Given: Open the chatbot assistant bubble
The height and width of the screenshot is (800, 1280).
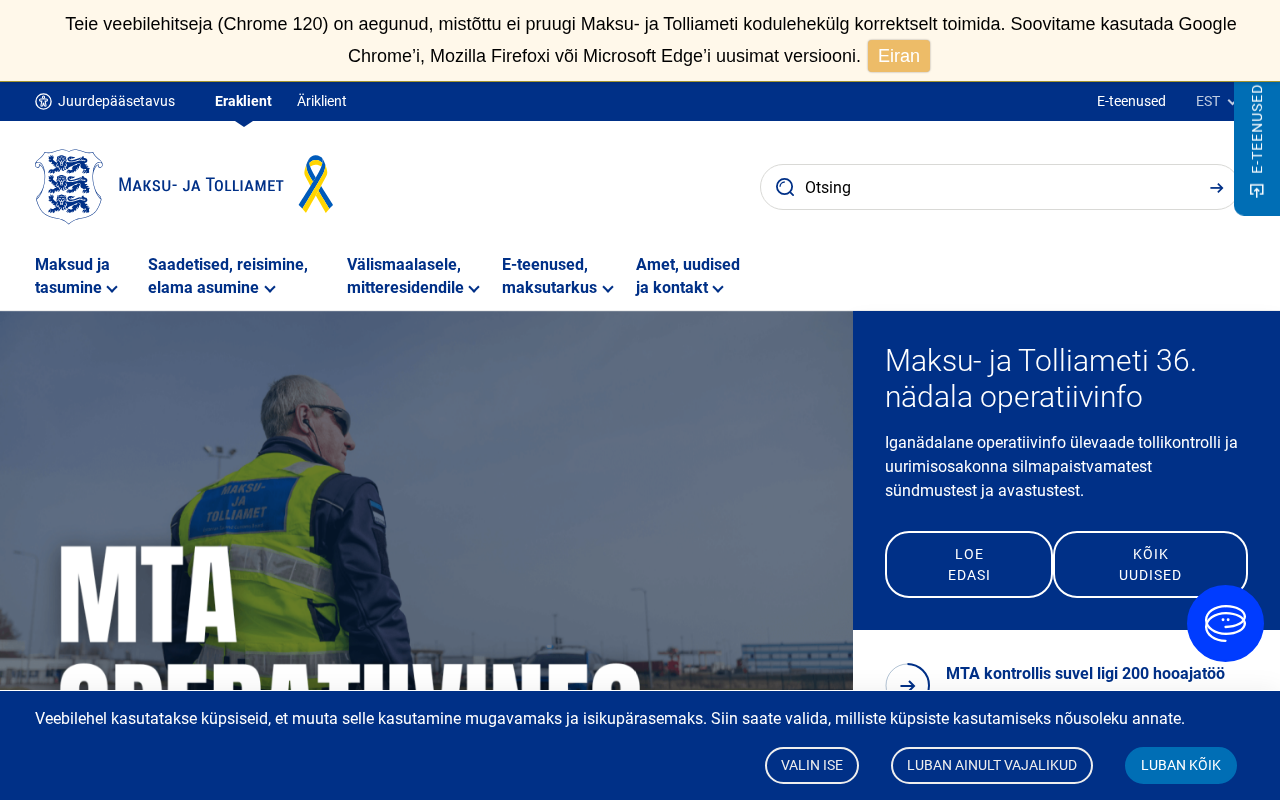Looking at the screenshot, I should tap(1225, 623).
